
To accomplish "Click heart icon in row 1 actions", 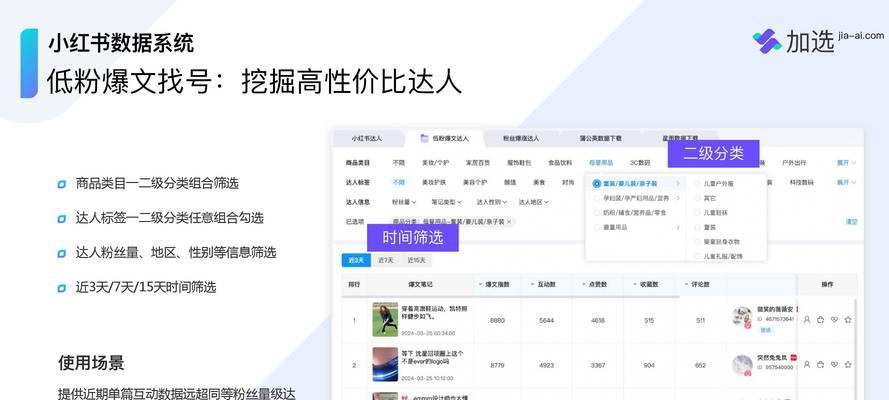I will click(x=834, y=320).
